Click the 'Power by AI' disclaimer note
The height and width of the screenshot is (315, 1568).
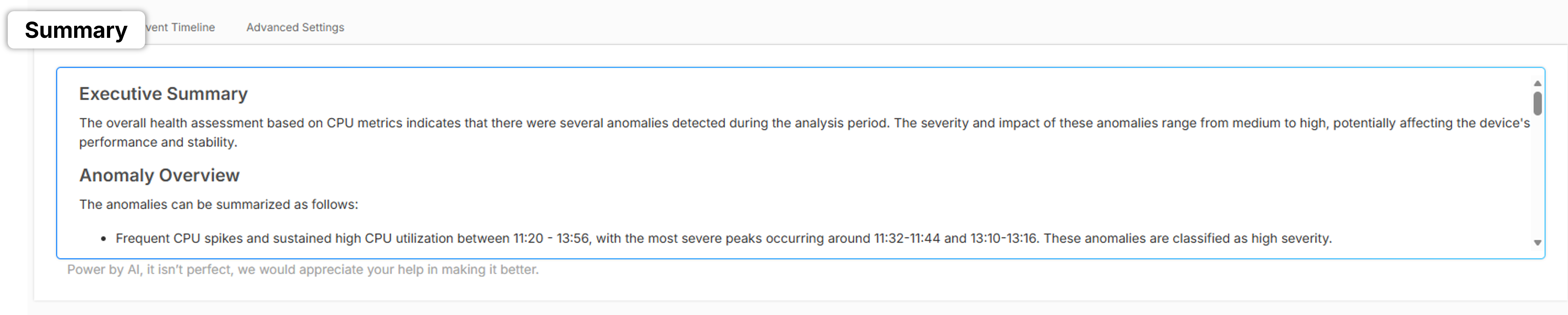pos(303,269)
